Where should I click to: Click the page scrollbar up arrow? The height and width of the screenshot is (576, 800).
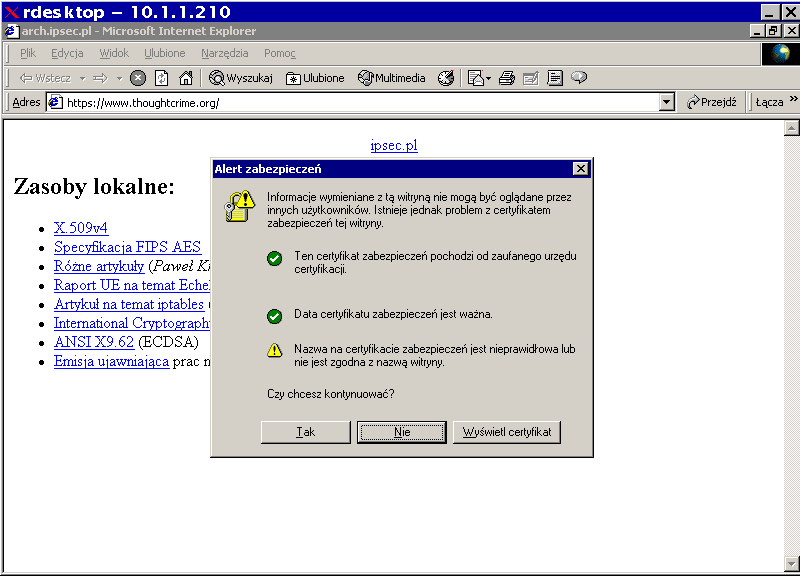point(791,128)
